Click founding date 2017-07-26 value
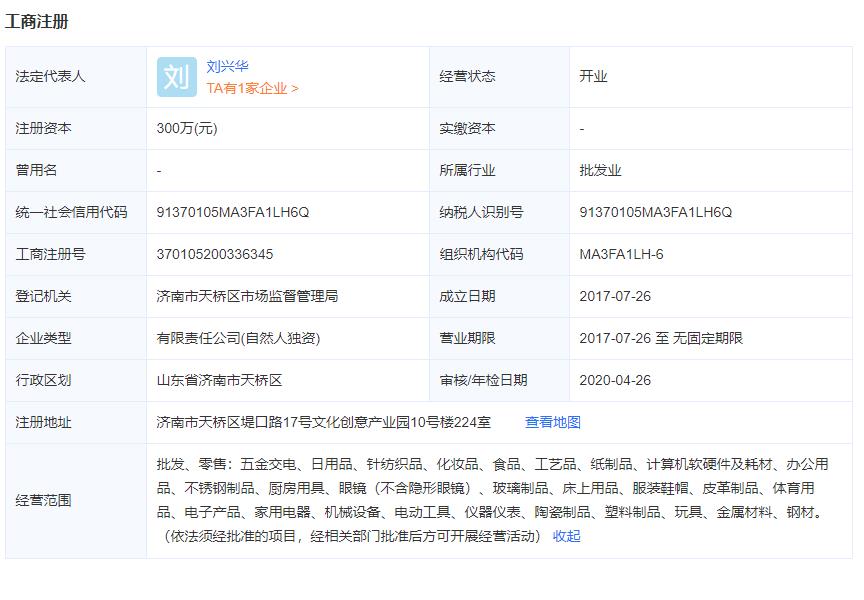864x600 pixels. 615,296
